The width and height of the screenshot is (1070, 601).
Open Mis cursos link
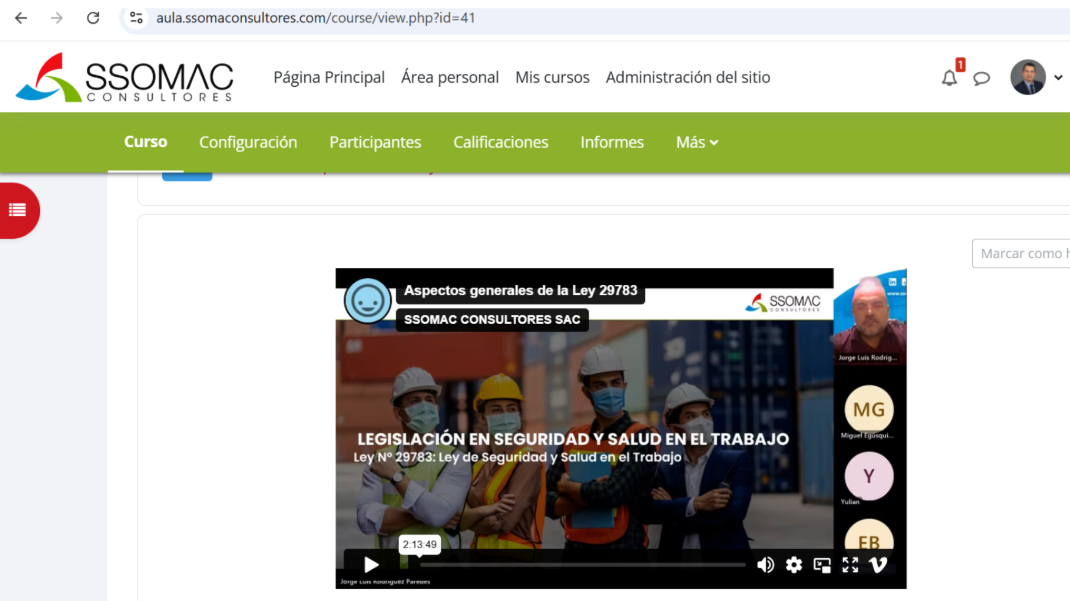[x=552, y=77]
